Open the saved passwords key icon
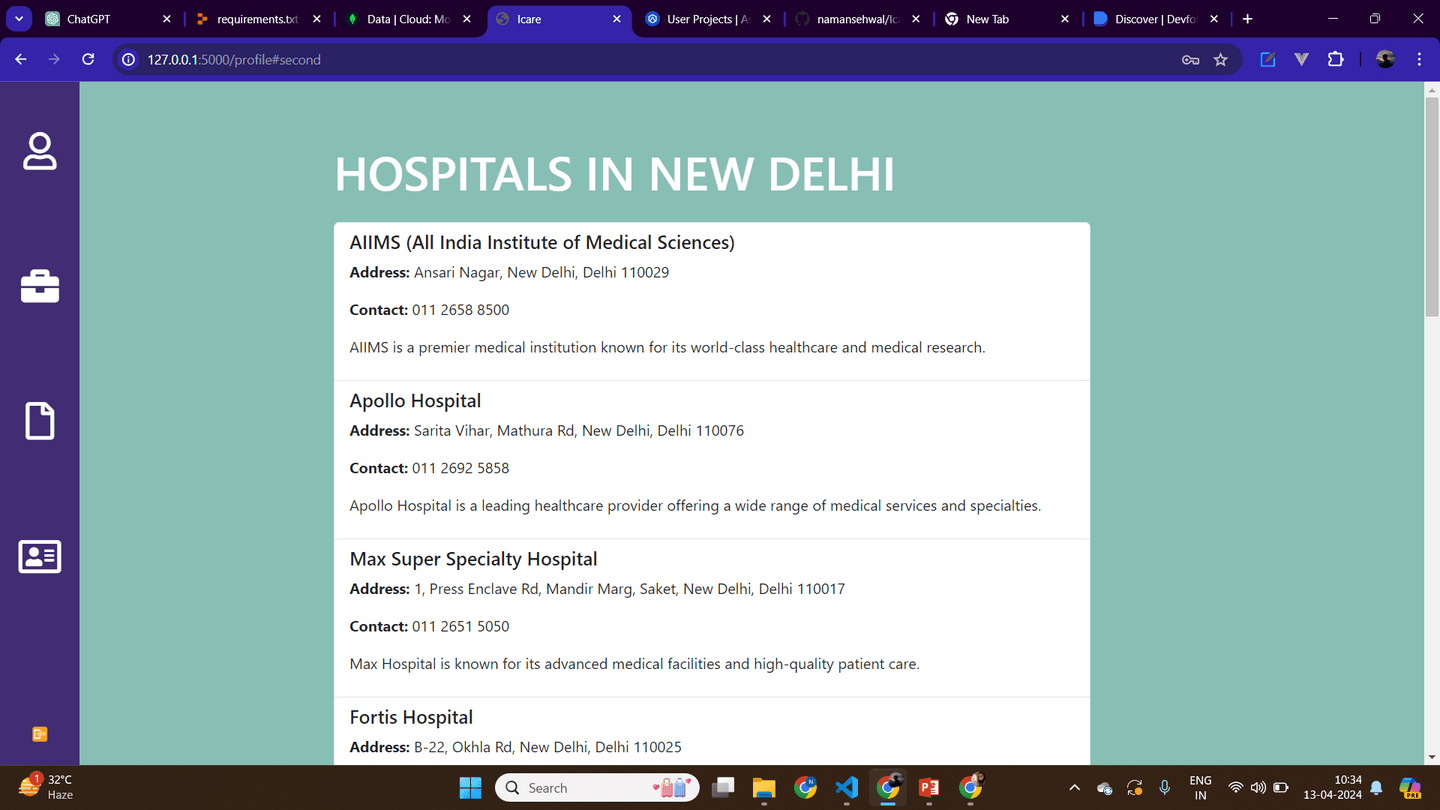Screen dimensions: 1440x810 pyautogui.click(x=1190, y=60)
